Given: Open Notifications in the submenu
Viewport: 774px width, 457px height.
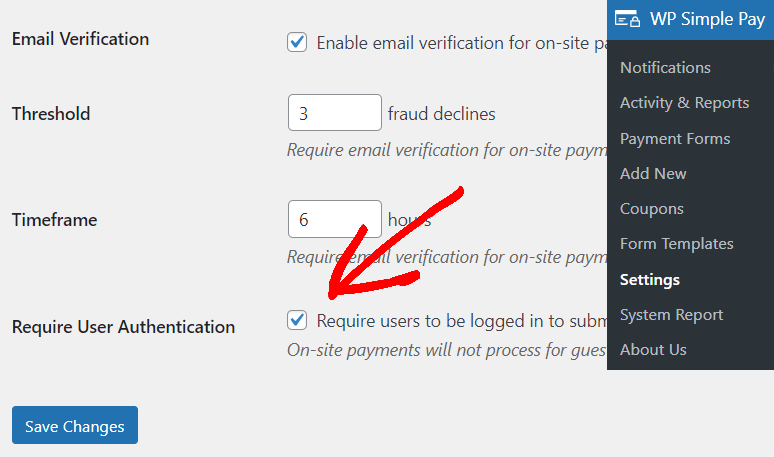Looking at the screenshot, I should point(665,68).
